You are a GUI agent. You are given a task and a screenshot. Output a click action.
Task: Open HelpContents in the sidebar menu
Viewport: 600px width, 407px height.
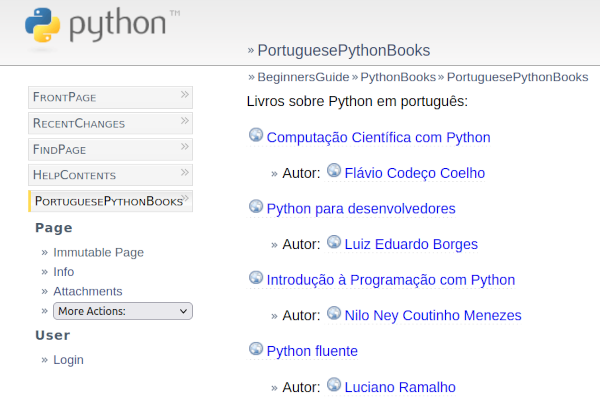tap(110, 175)
